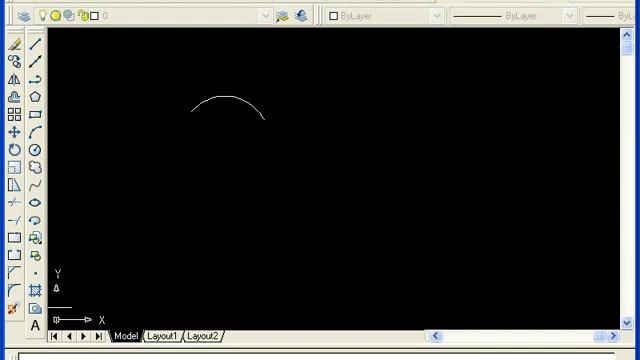Screen dimensions: 640x360
Task: Select the Construction Line tool
Action: pos(35,62)
